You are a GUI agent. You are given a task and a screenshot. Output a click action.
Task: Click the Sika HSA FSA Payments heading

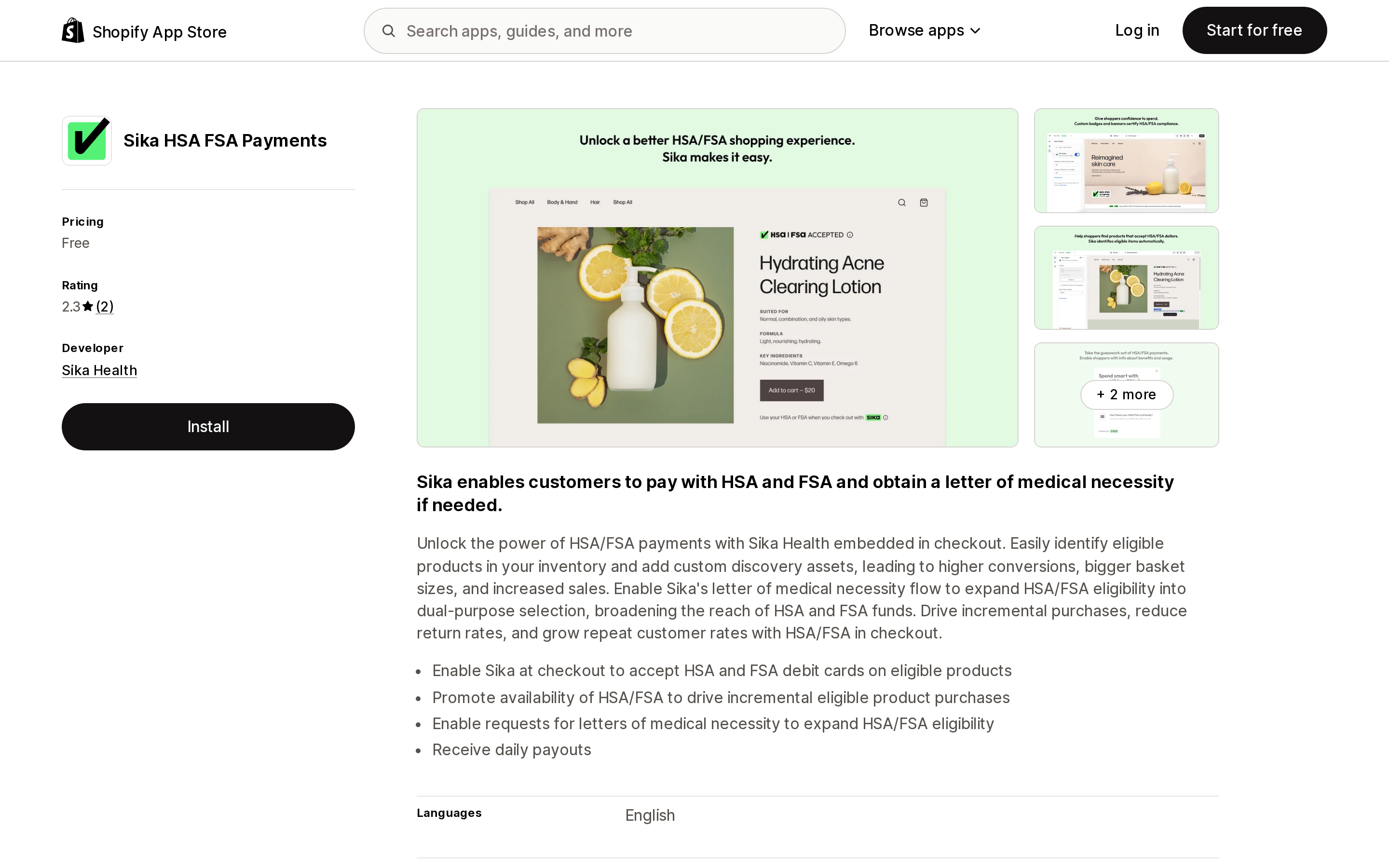click(225, 141)
